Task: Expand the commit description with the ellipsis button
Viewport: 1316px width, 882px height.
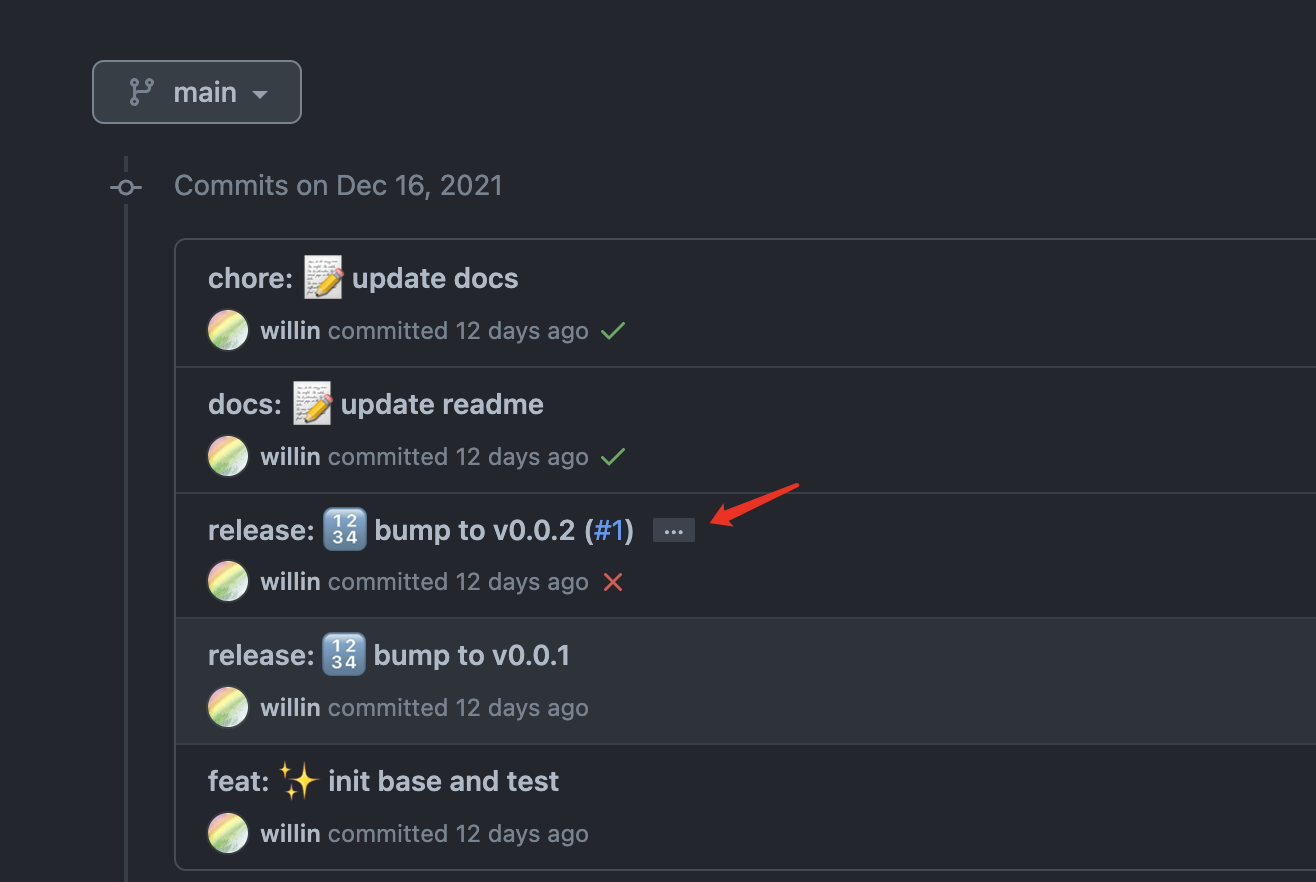Action: [673, 530]
